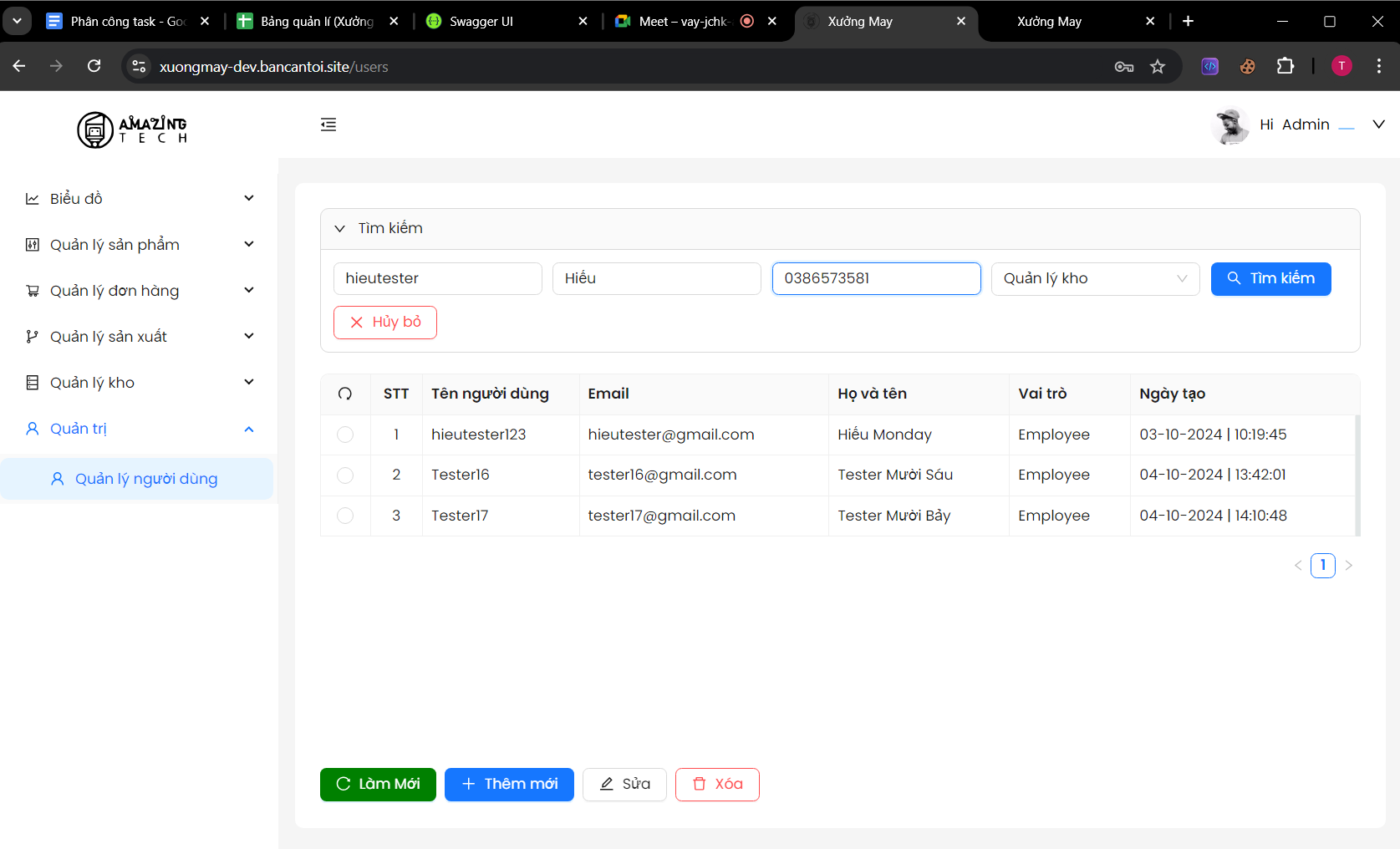1400x849 pixels.
Task: Bookmark this page with the star icon
Action: [x=1158, y=67]
